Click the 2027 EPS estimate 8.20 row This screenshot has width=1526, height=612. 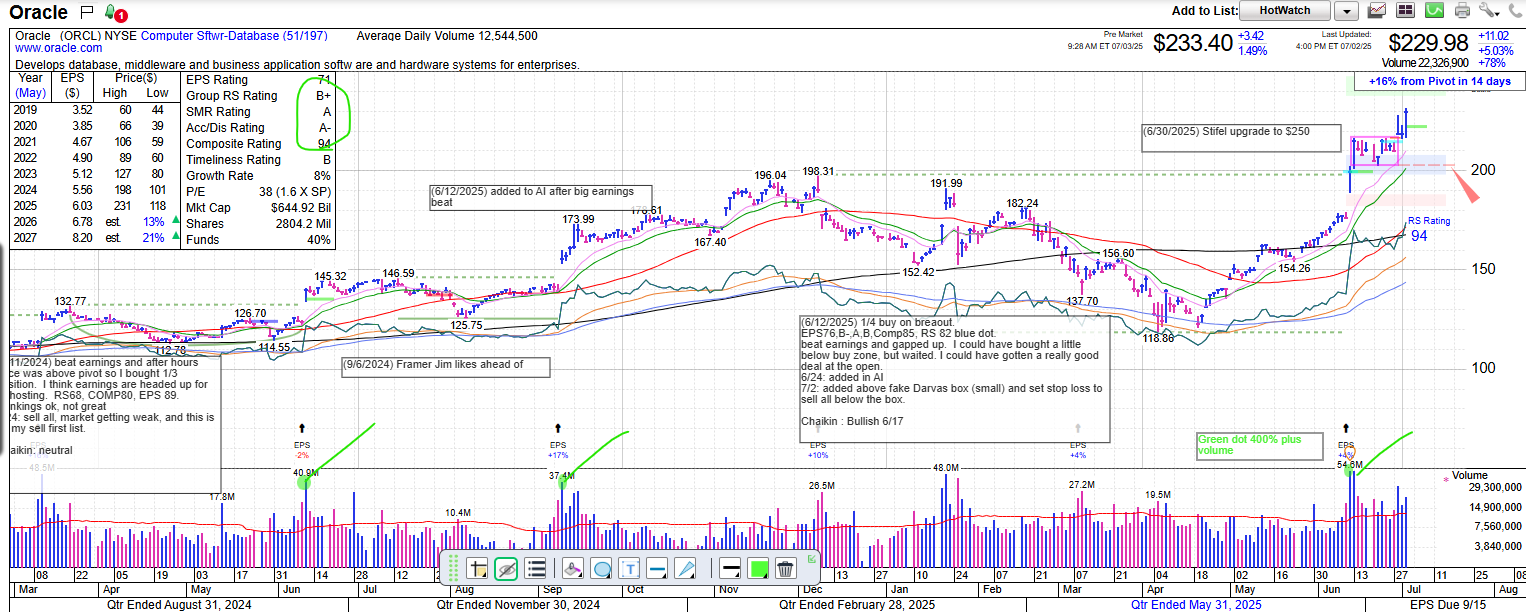97,238
